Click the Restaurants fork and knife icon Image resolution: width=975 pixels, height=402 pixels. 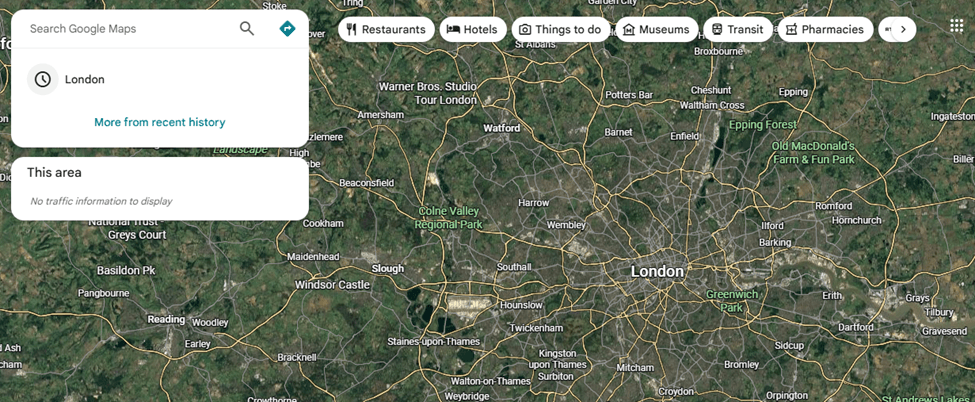tap(351, 29)
